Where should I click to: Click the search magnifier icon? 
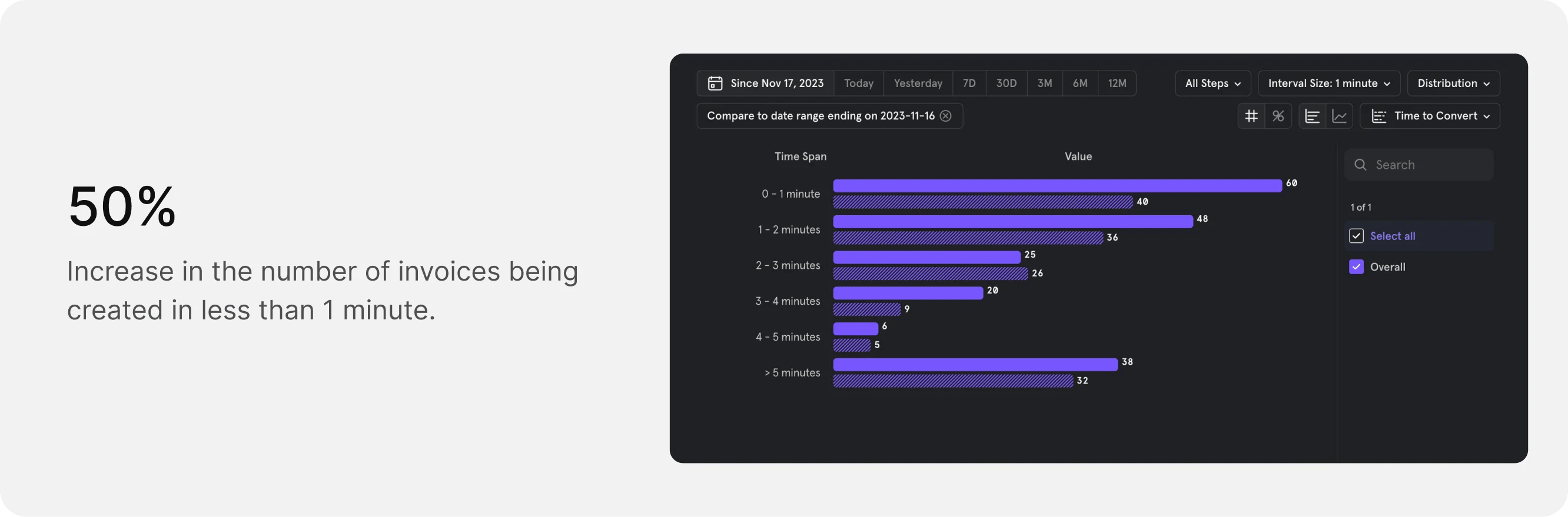1360,165
